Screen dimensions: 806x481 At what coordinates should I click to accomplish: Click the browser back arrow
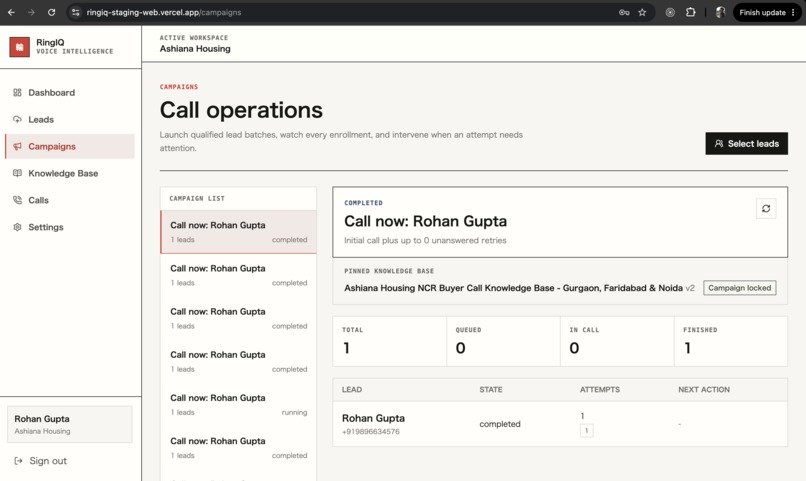pos(11,12)
